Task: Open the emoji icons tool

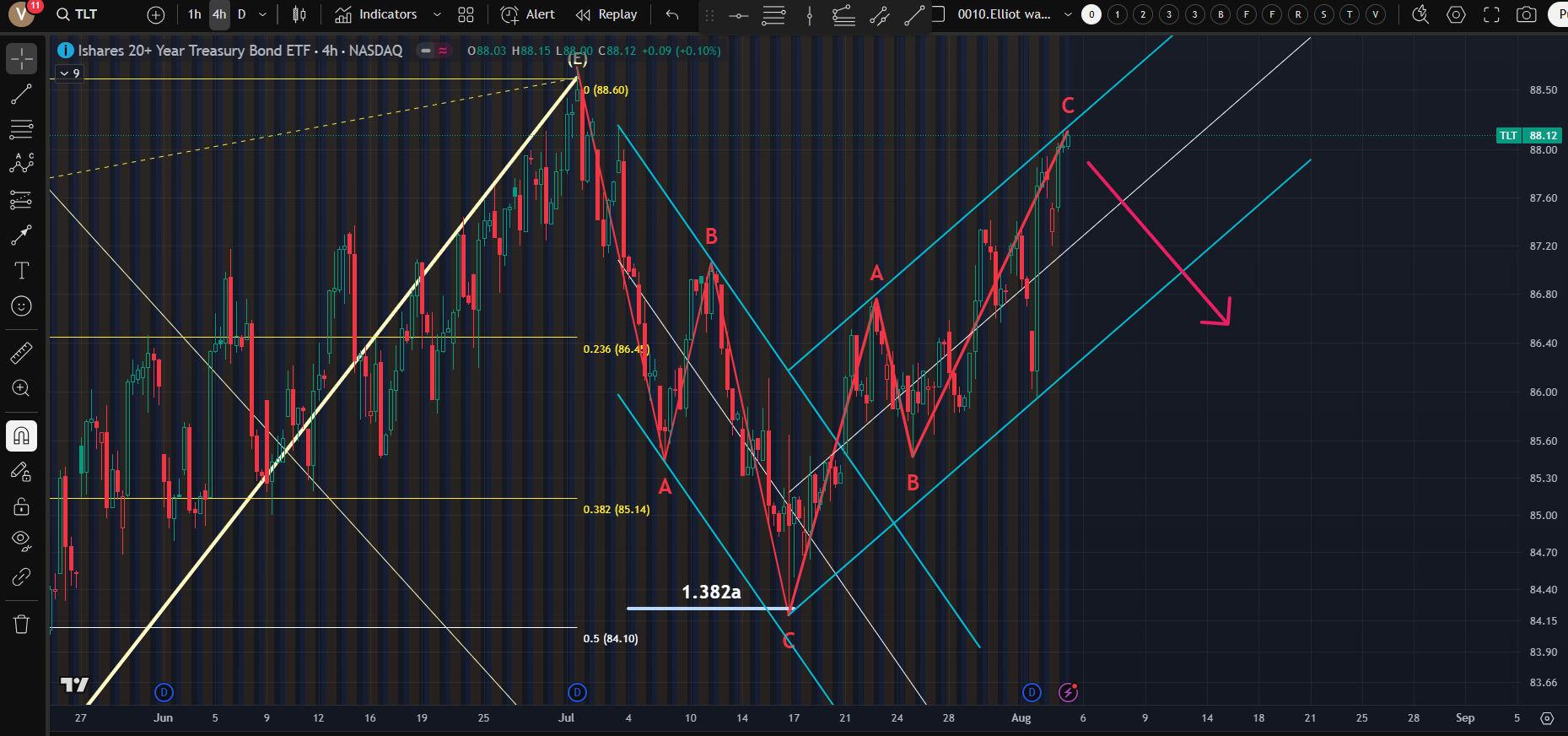Action: (21, 306)
